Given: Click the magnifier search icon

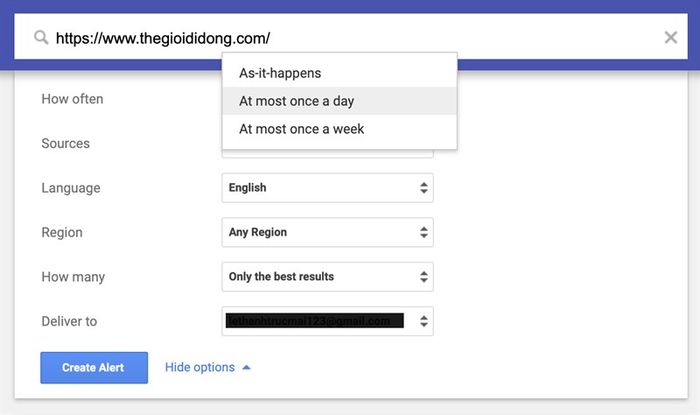Looking at the screenshot, I should click(41, 39).
